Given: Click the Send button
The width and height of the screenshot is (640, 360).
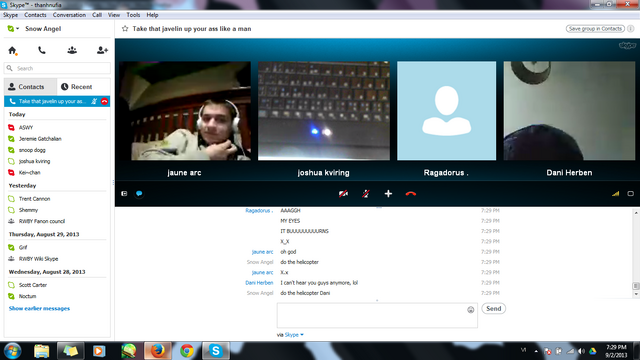Looking at the screenshot, I should [x=493, y=309].
